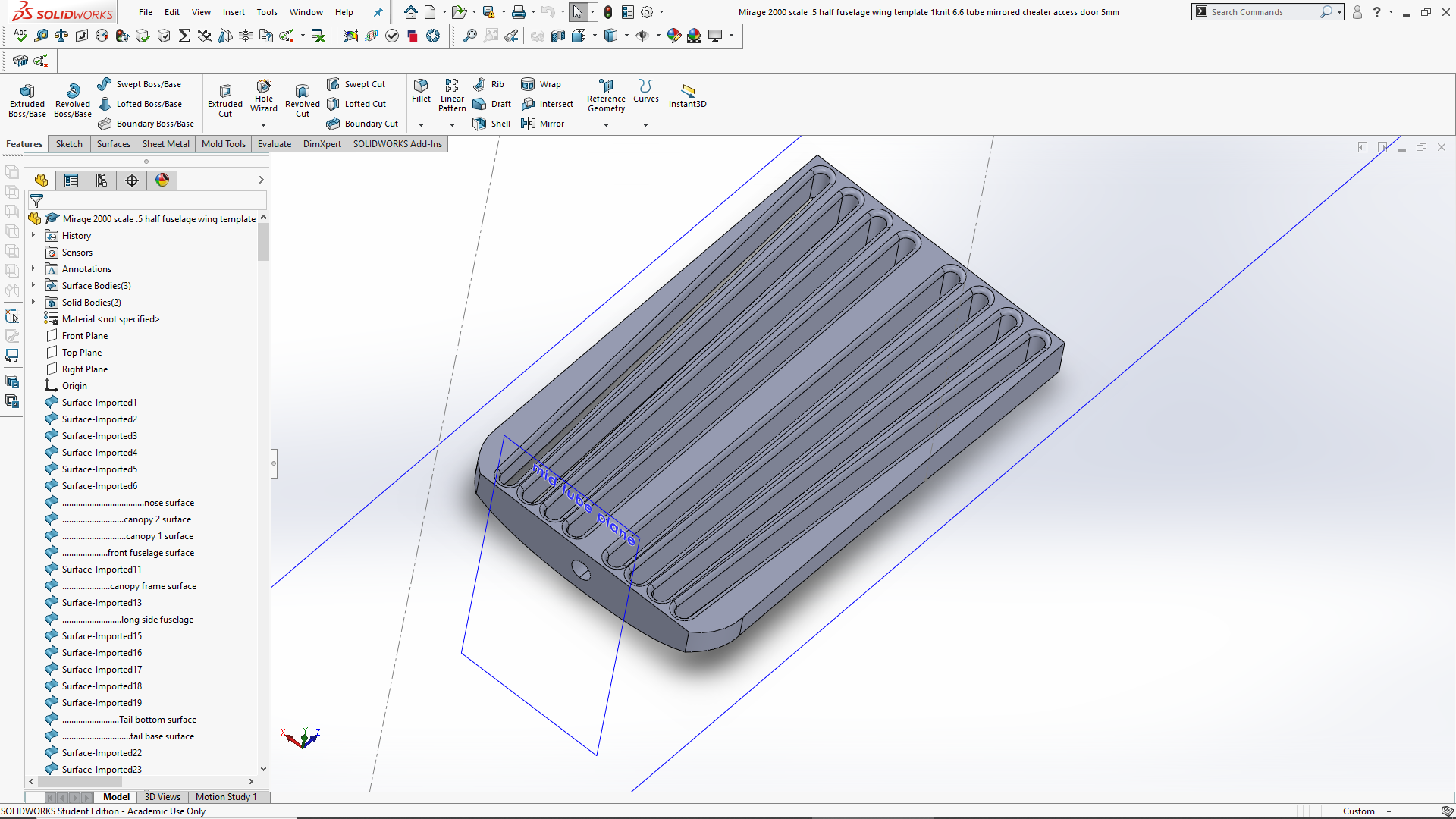1456x819 pixels.
Task: Open dropdown under Reference Geometry
Action: coord(606,125)
